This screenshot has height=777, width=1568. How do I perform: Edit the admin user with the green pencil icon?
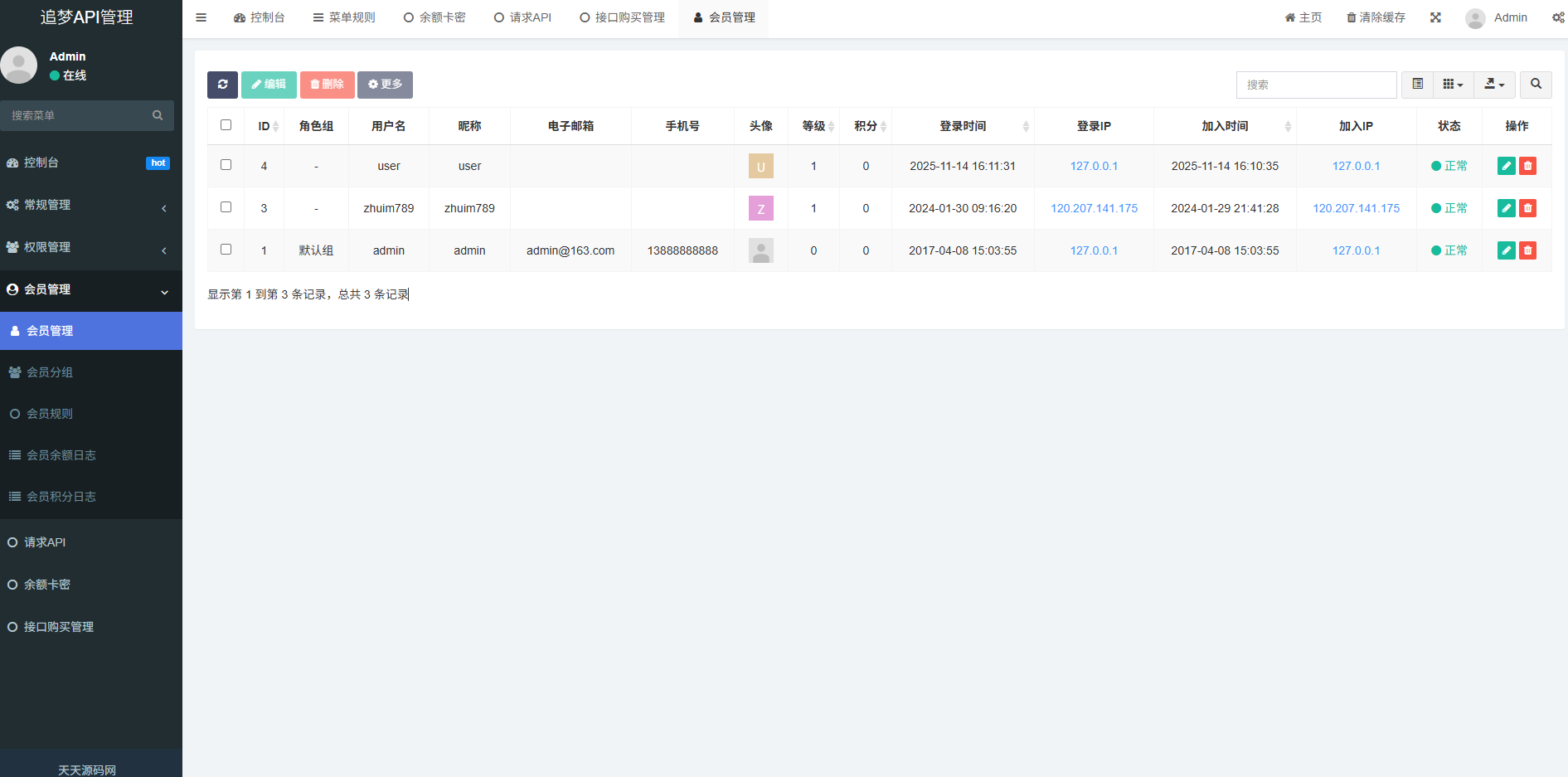[1506, 250]
